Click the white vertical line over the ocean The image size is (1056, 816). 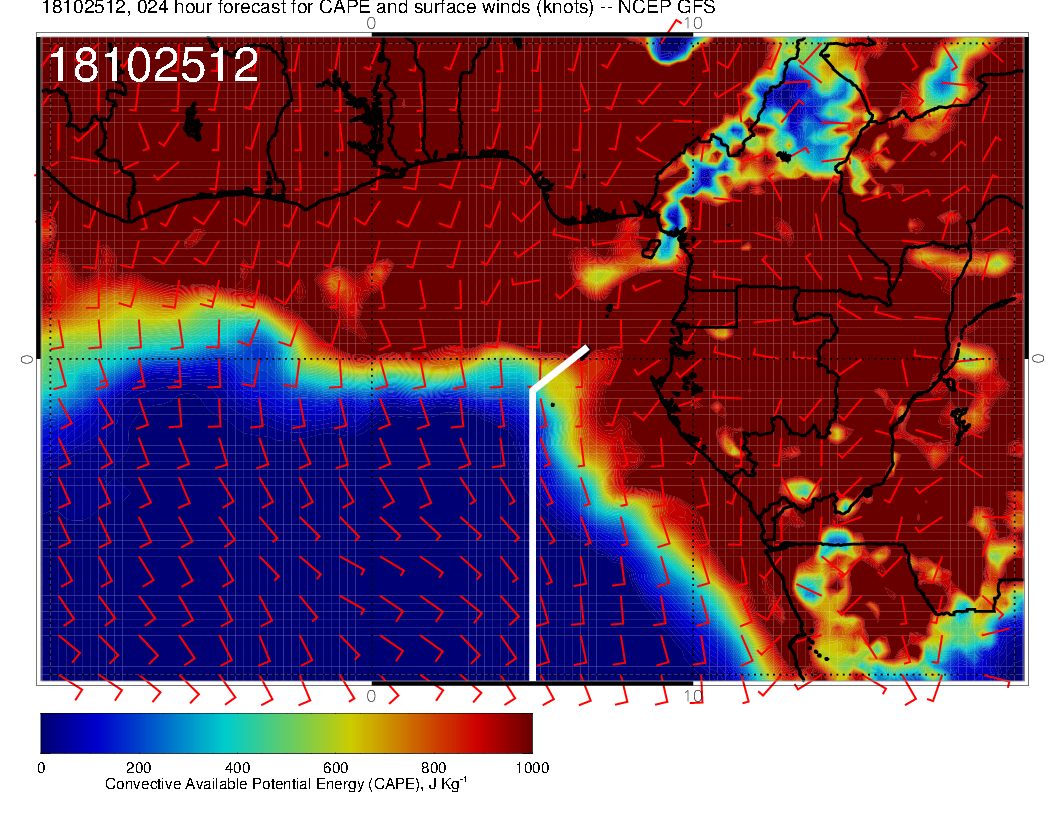[532, 540]
